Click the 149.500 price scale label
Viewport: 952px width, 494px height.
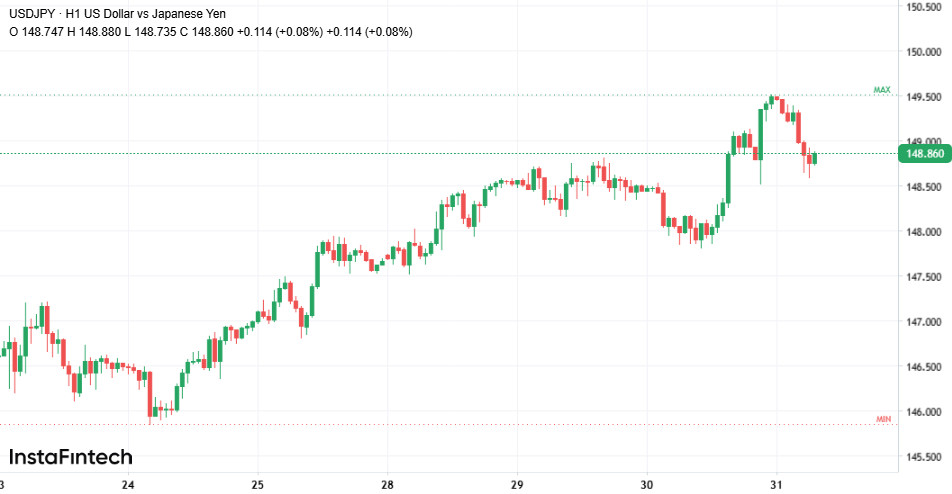click(x=924, y=97)
